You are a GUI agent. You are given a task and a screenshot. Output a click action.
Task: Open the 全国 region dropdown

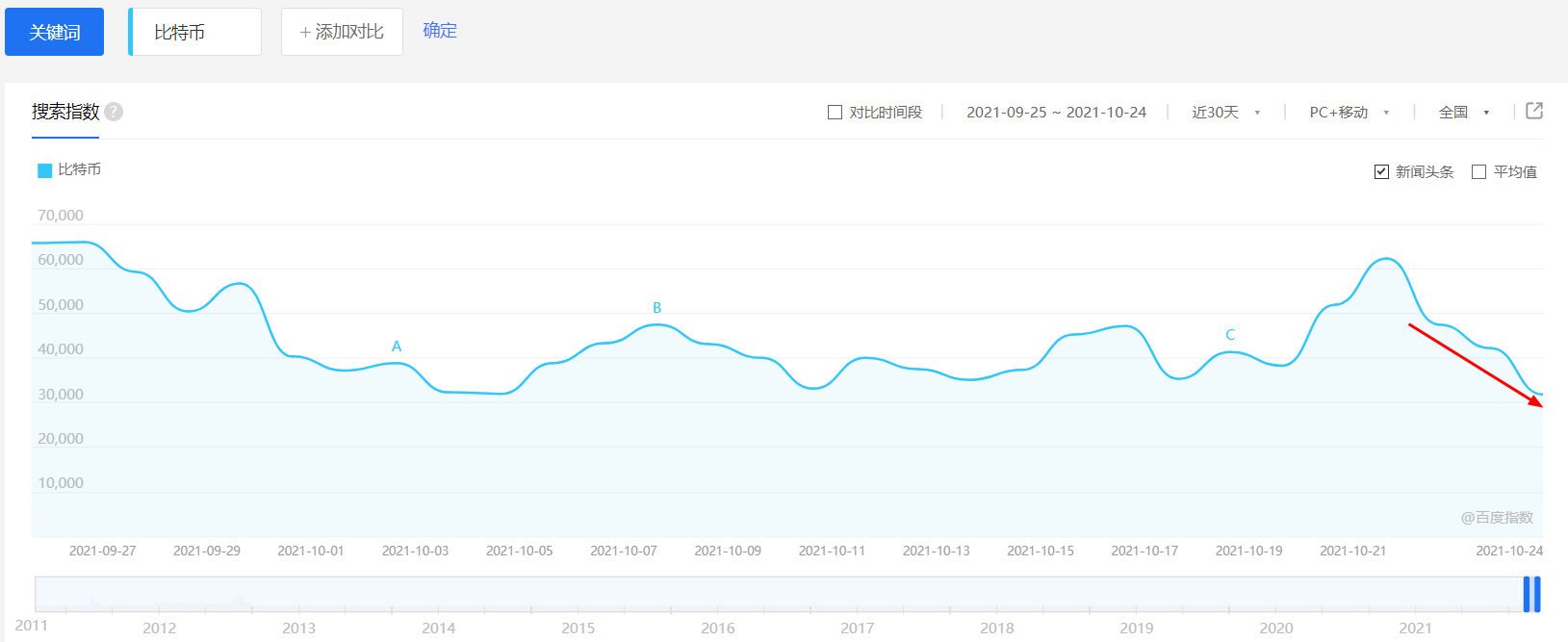point(1463,113)
